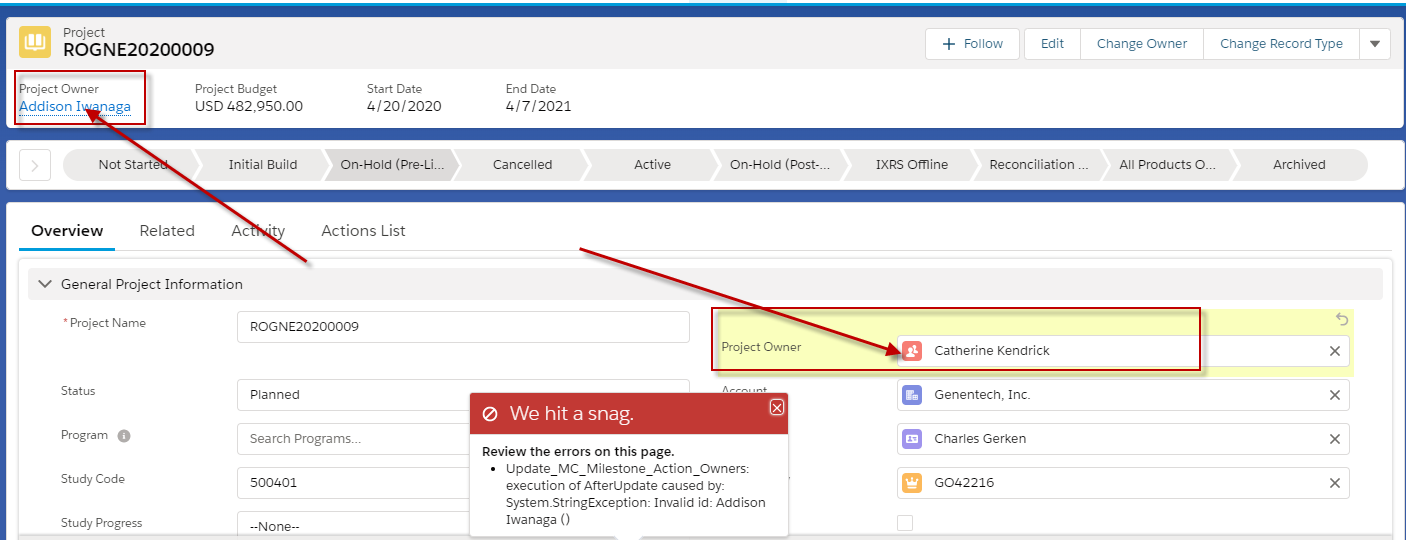
Task: Switch to the Related tab
Action: [x=167, y=231]
